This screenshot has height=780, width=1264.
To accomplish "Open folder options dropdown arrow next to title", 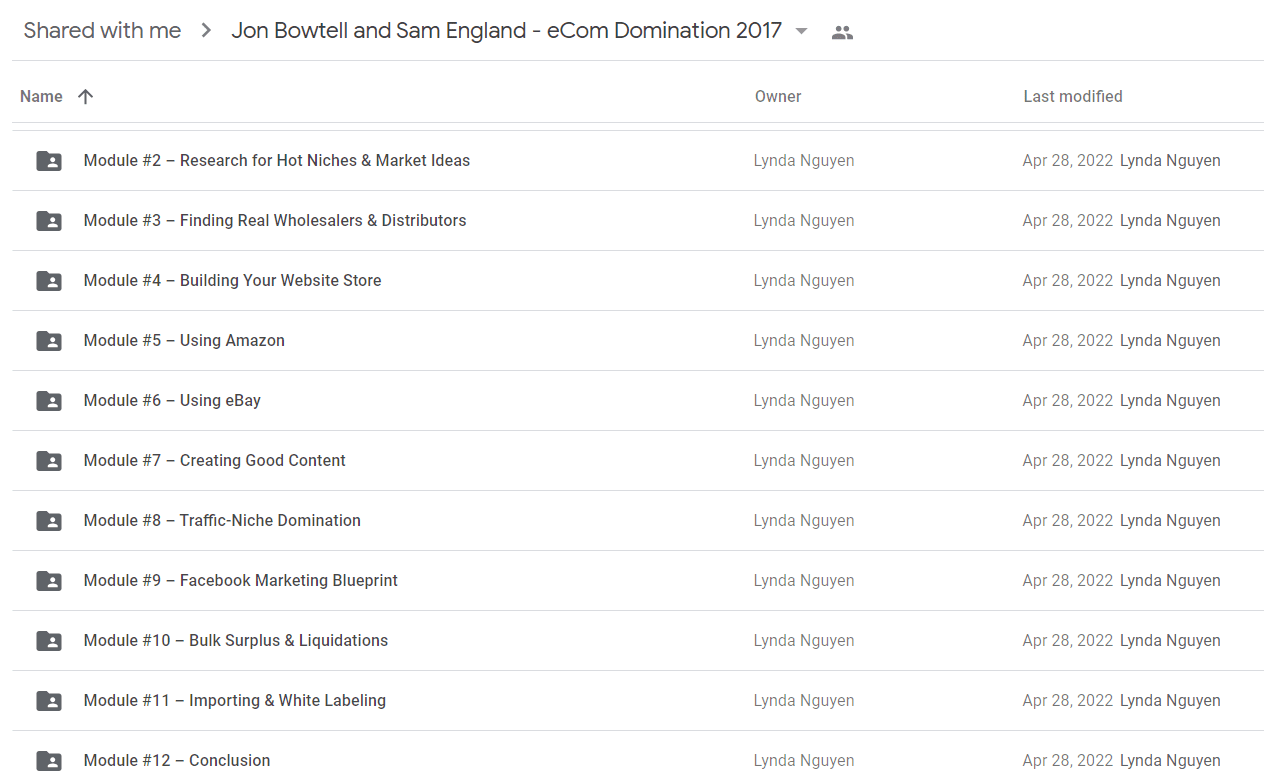I will [801, 31].
